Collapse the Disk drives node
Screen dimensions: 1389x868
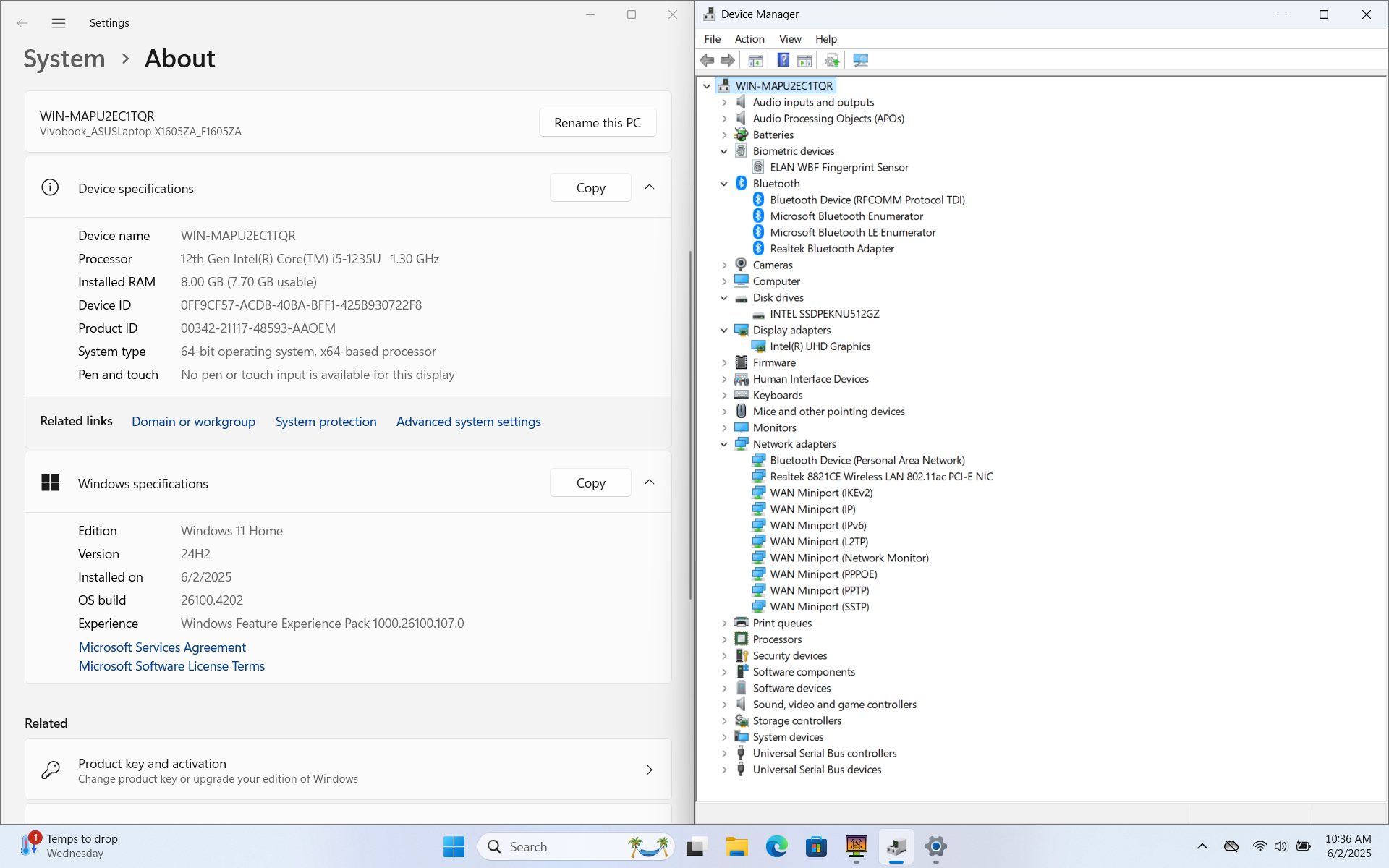724,298
